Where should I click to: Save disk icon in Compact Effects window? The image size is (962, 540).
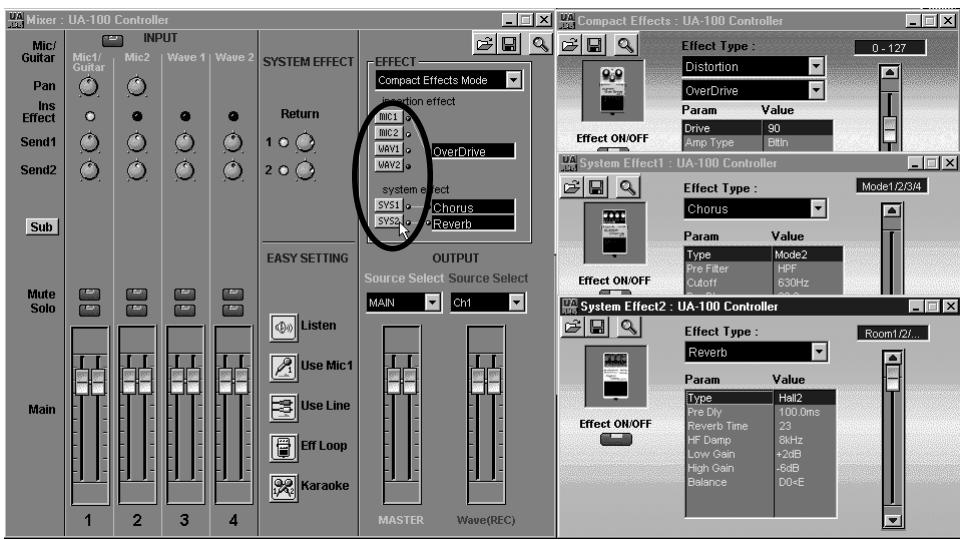[594, 45]
